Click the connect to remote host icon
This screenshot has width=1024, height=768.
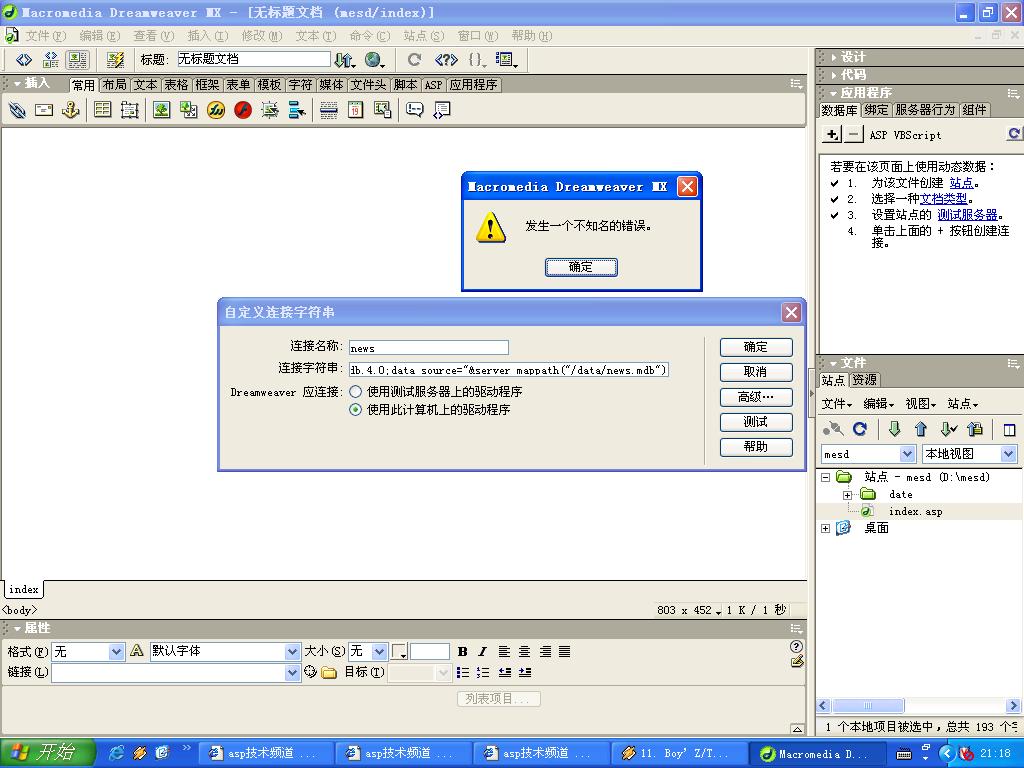click(x=833, y=429)
